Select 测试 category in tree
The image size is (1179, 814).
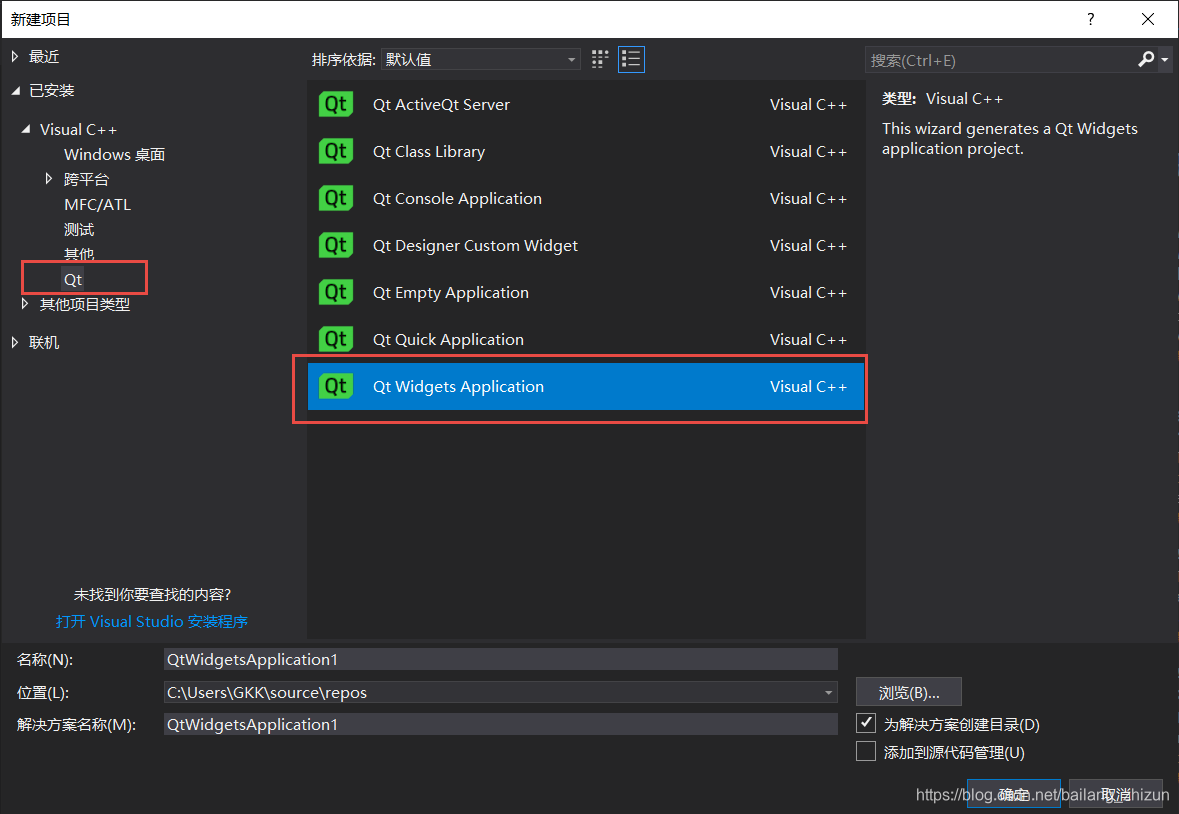tap(79, 229)
